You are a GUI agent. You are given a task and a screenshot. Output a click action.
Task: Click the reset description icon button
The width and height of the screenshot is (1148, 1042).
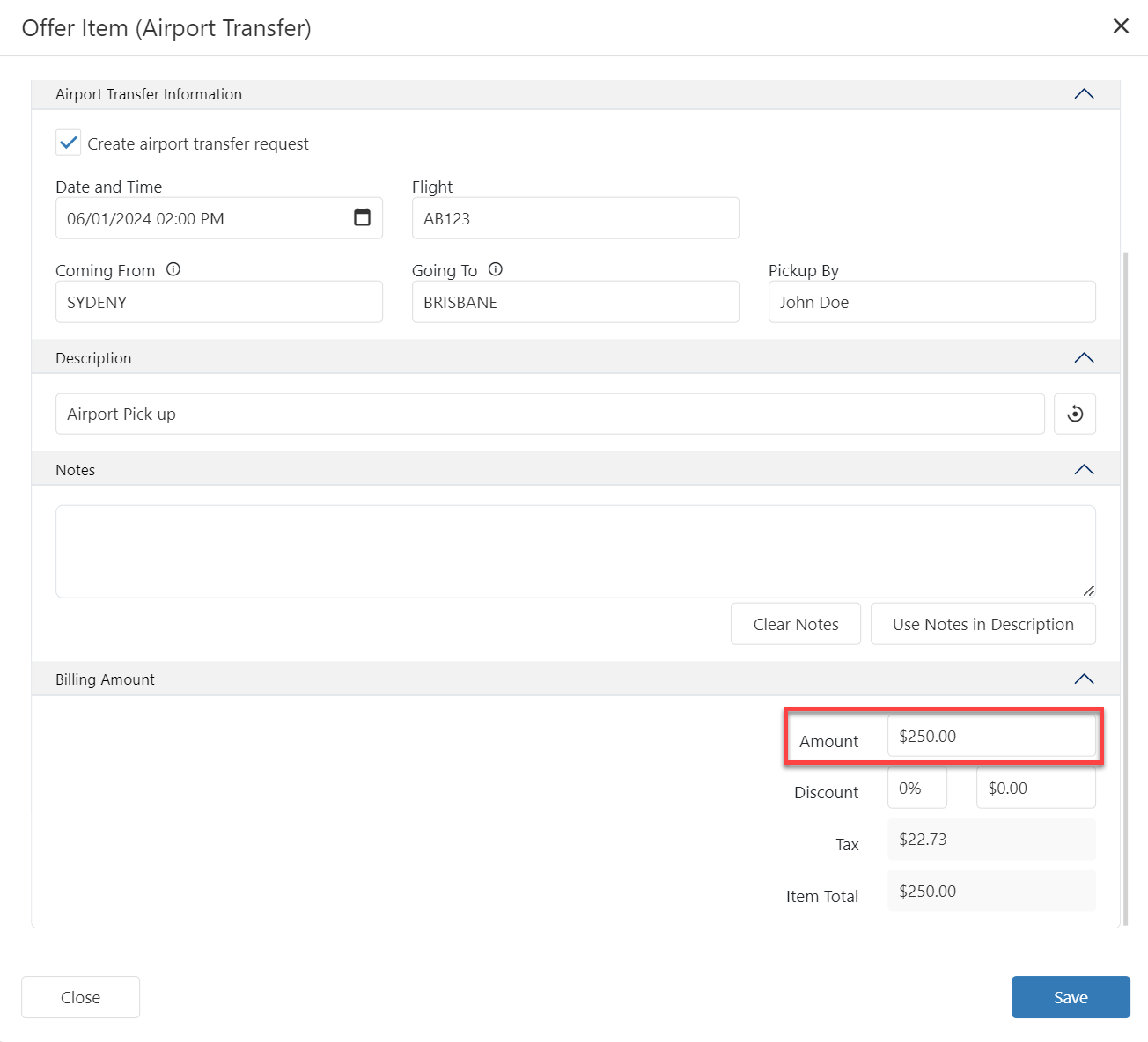pyautogui.click(x=1074, y=414)
